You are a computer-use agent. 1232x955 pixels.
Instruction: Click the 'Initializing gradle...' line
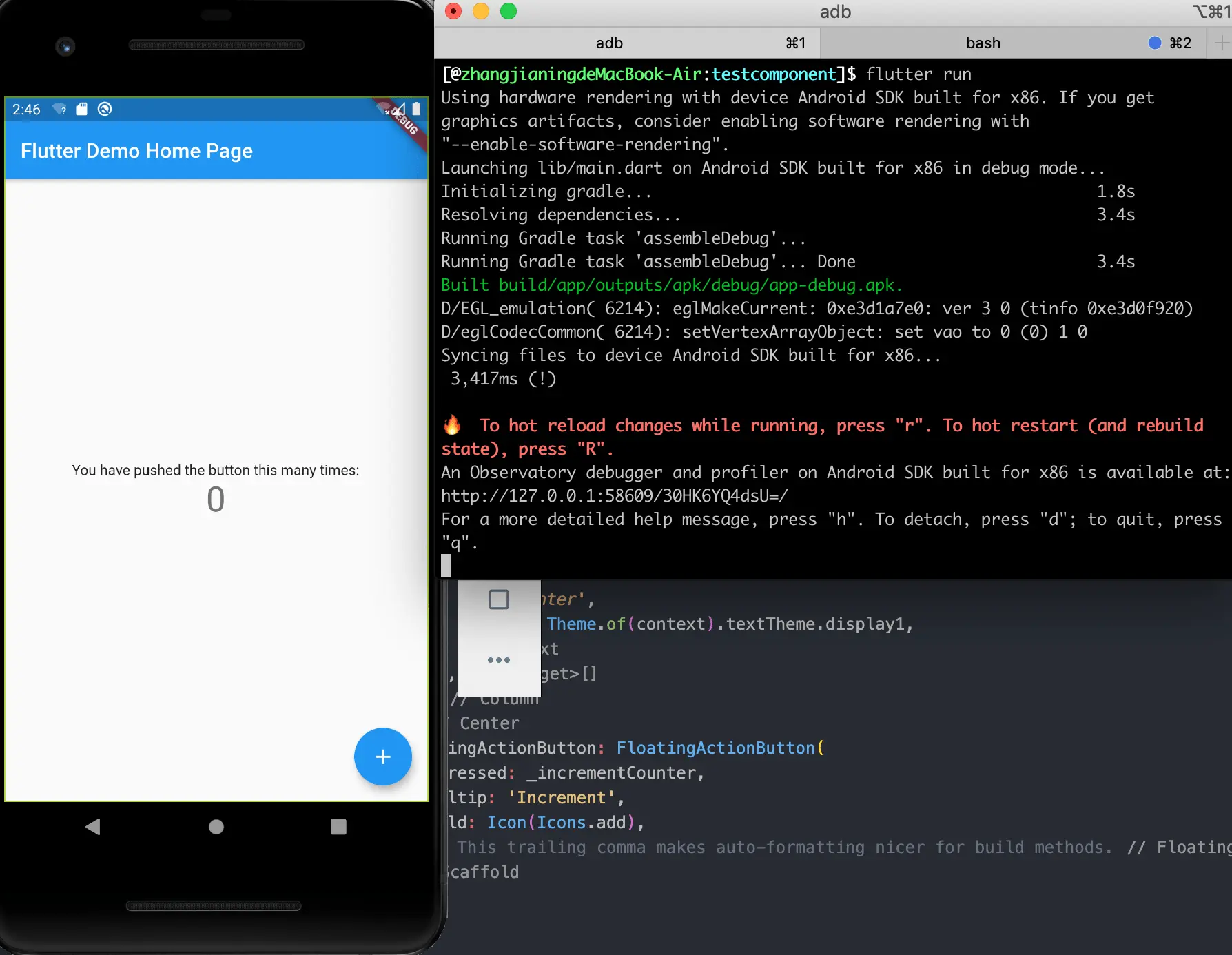pos(546,192)
